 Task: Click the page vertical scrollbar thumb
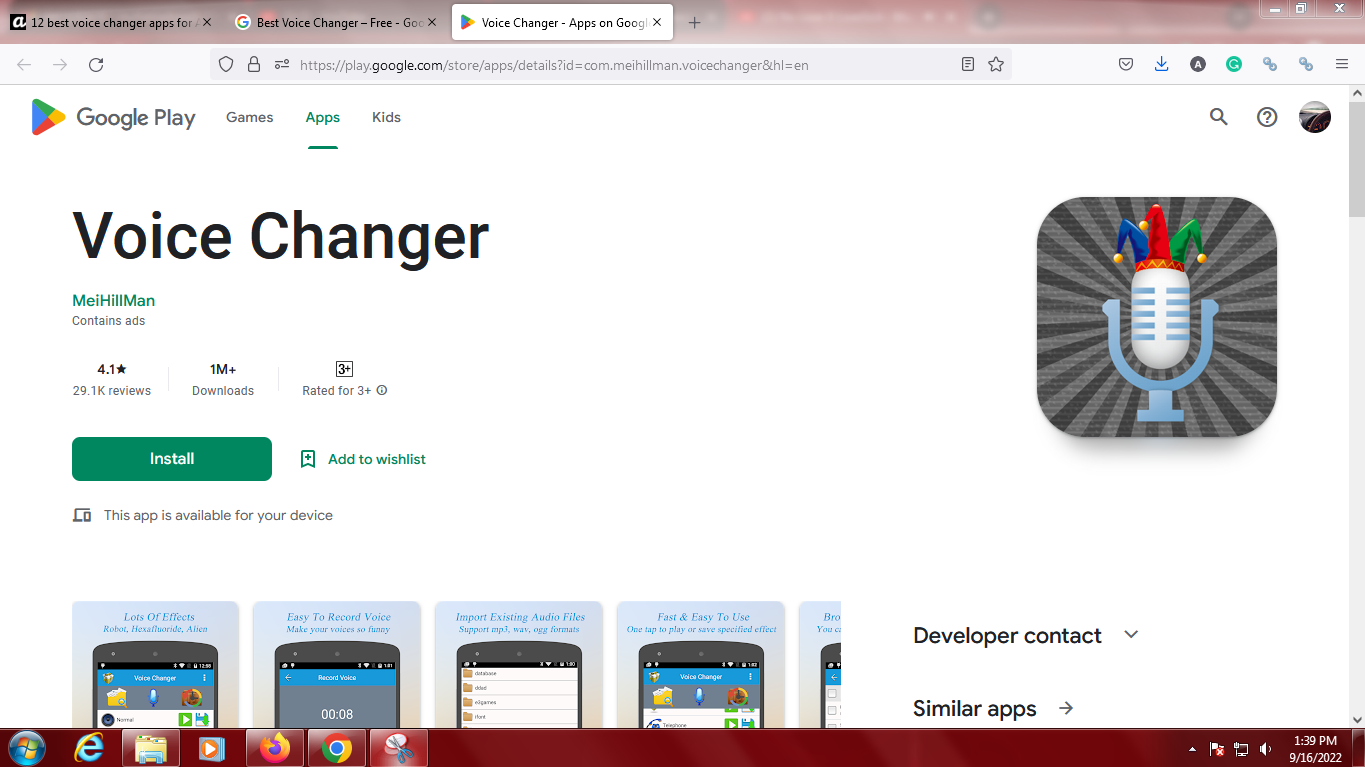(1356, 160)
